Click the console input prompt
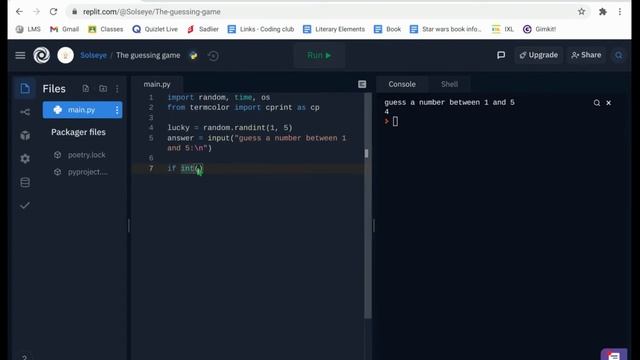 (395, 121)
